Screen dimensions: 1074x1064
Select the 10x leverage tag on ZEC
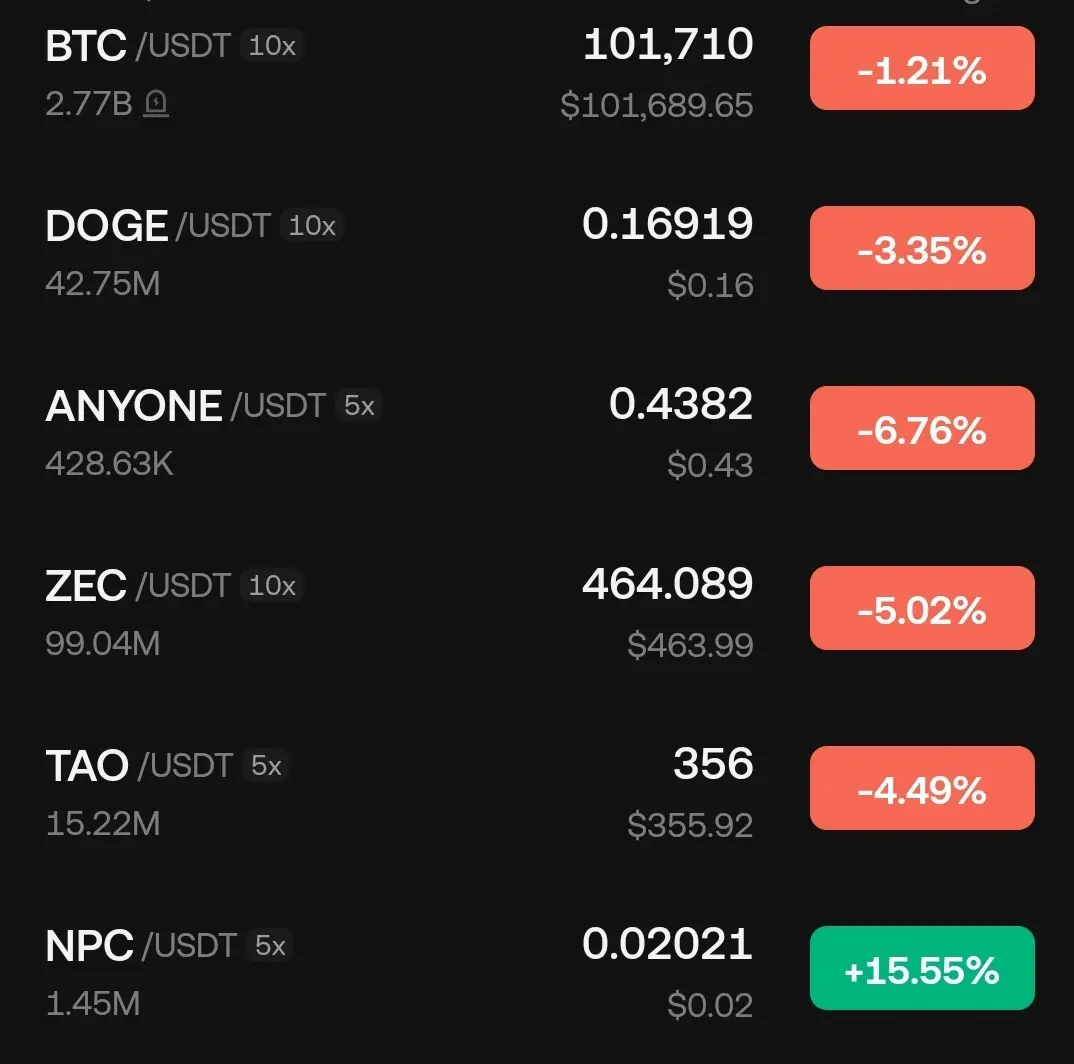pyautogui.click(x=272, y=586)
